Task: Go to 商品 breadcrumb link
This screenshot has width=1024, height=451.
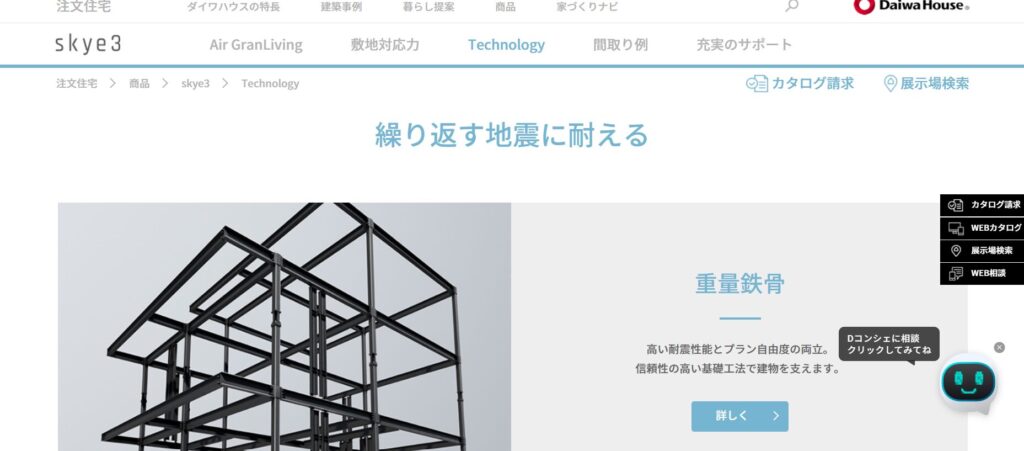Action: coord(139,84)
